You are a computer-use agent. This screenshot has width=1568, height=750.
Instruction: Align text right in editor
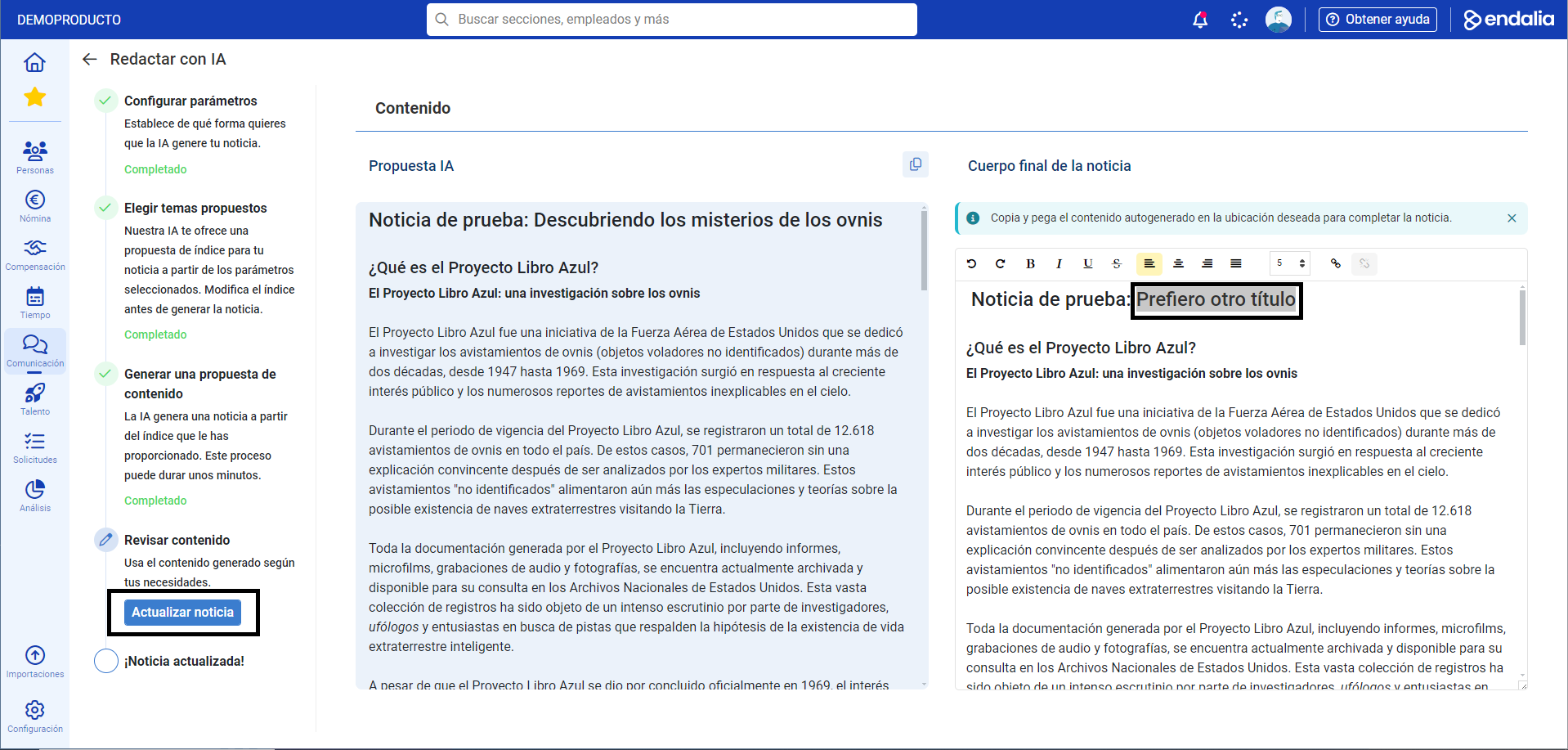pyautogui.click(x=1207, y=263)
